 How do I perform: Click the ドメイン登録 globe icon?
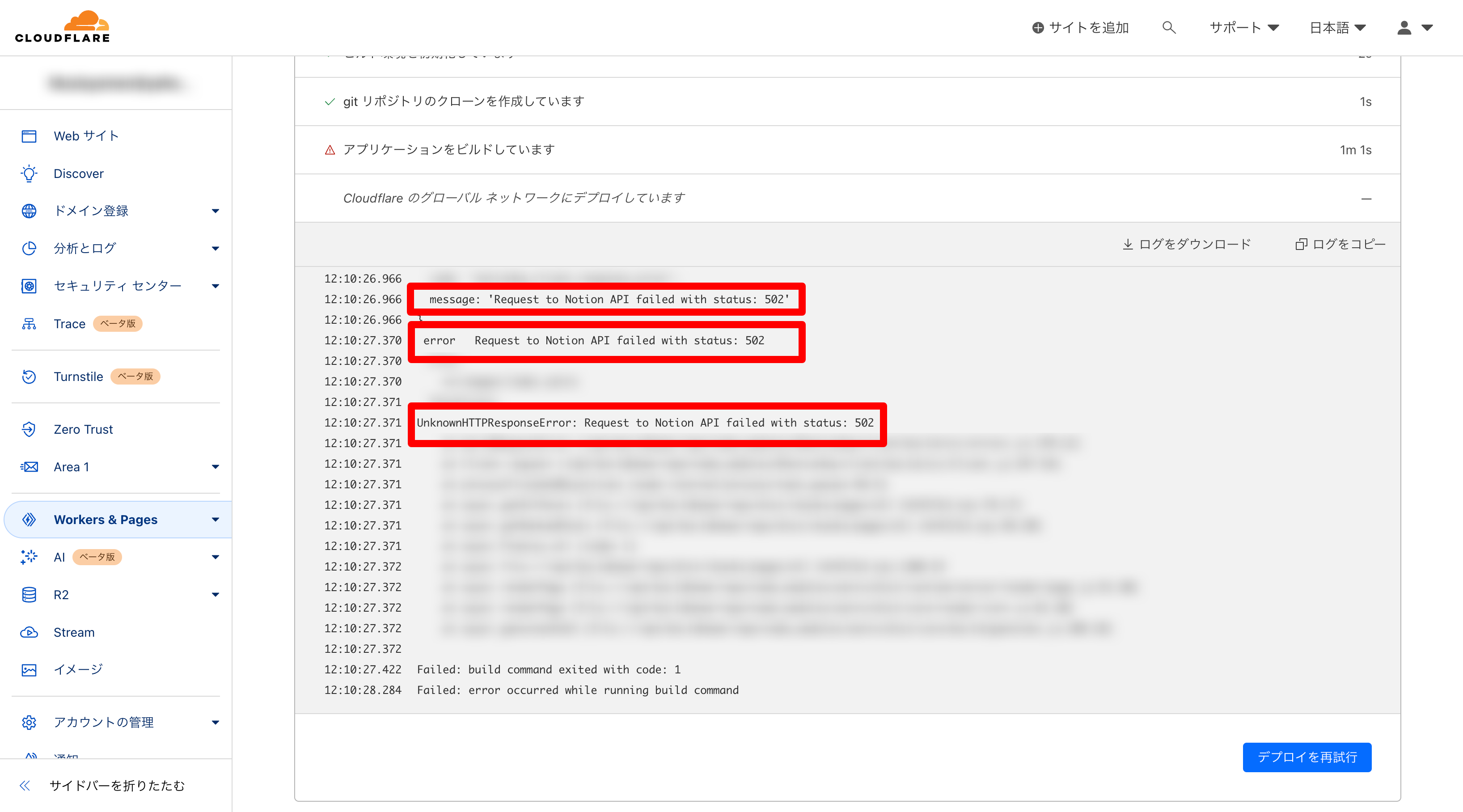29,211
